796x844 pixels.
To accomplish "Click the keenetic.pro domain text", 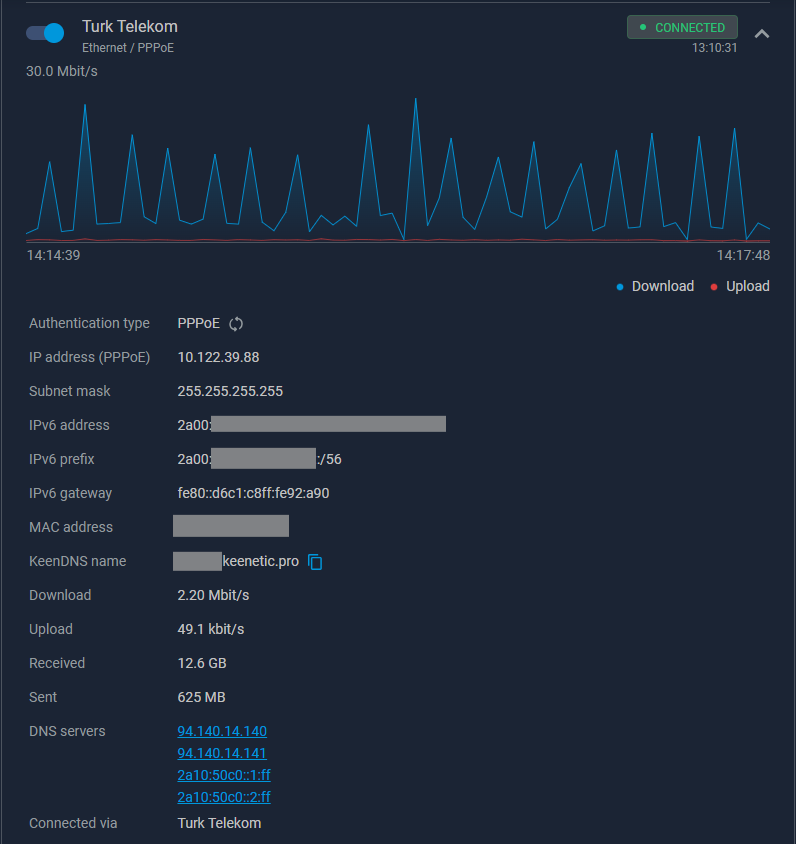I will coord(260,561).
